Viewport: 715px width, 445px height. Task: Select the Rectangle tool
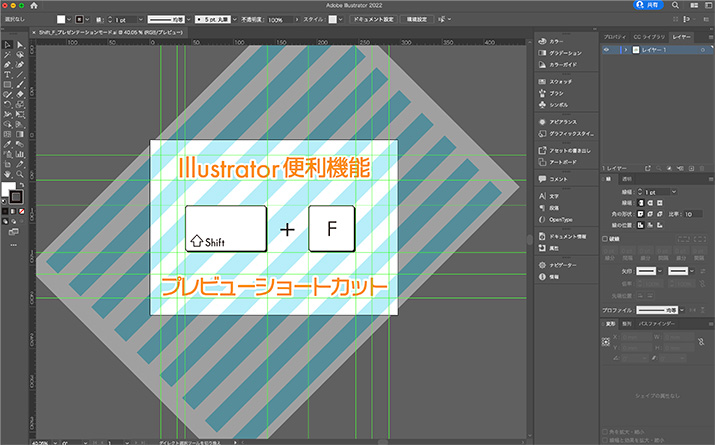click(x=7, y=85)
